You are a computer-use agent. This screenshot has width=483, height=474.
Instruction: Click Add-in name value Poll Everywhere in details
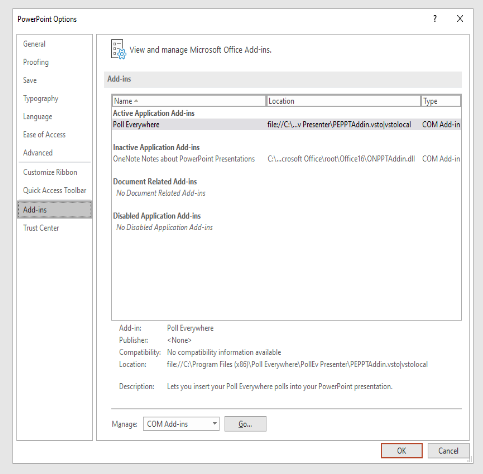pos(190,328)
